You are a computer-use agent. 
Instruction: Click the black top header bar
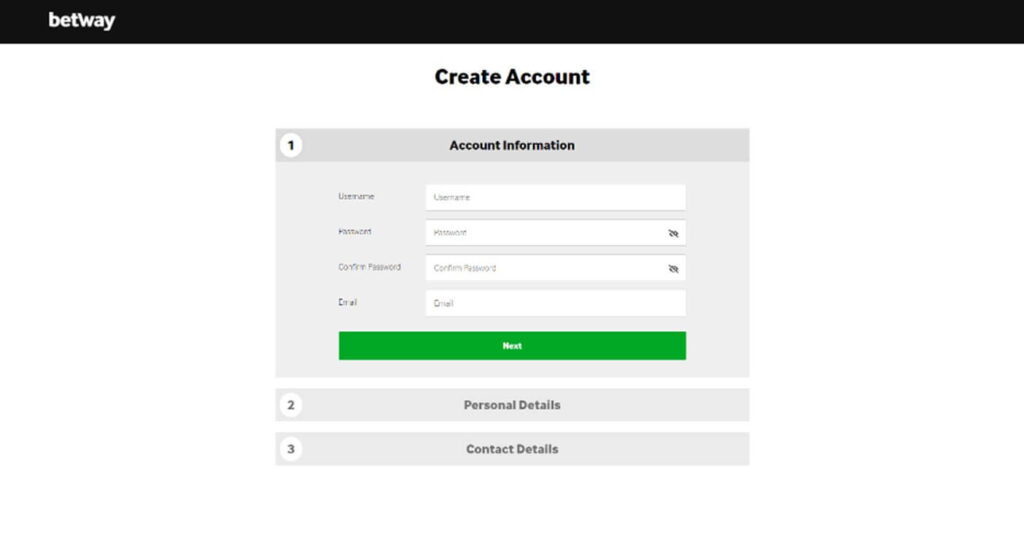512,22
